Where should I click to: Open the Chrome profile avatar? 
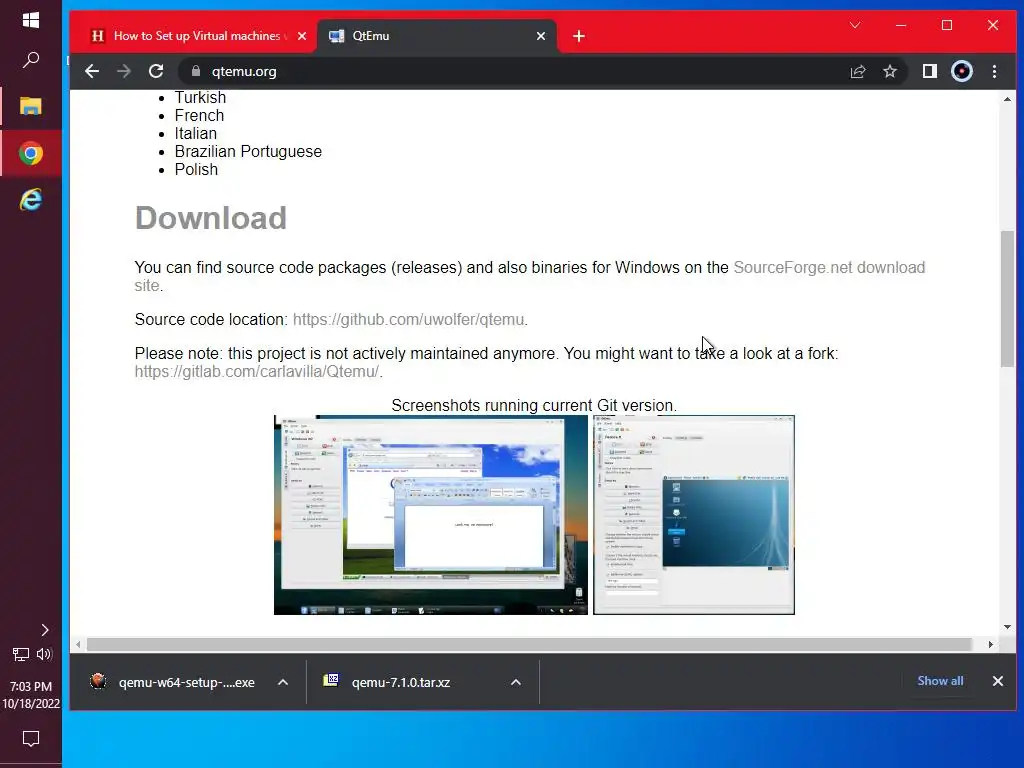[x=962, y=71]
